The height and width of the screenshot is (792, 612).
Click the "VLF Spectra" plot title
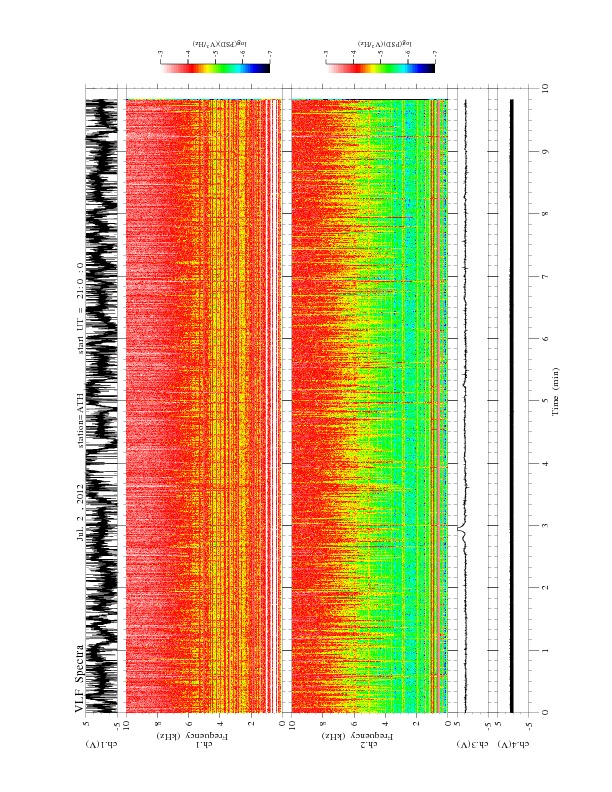click(x=79, y=678)
